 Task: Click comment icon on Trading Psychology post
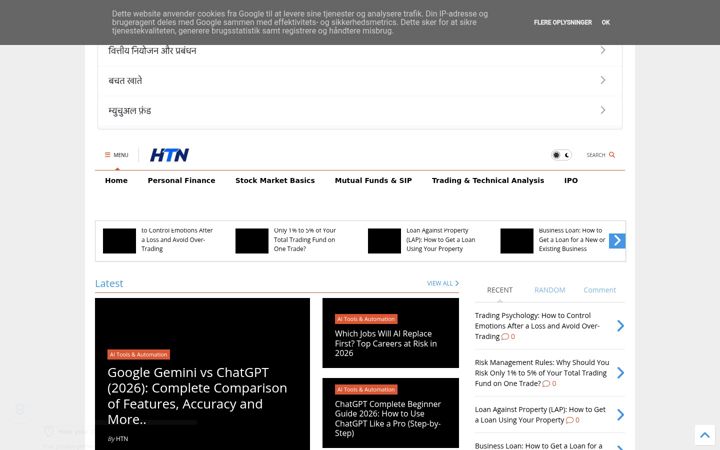click(505, 337)
